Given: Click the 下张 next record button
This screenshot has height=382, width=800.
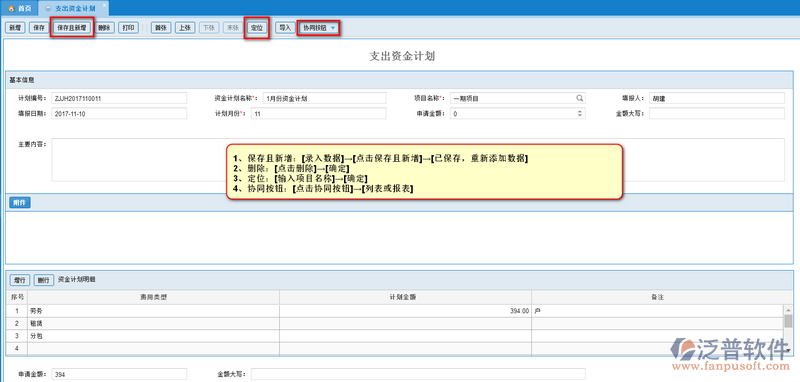Looking at the screenshot, I should [208, 28].
